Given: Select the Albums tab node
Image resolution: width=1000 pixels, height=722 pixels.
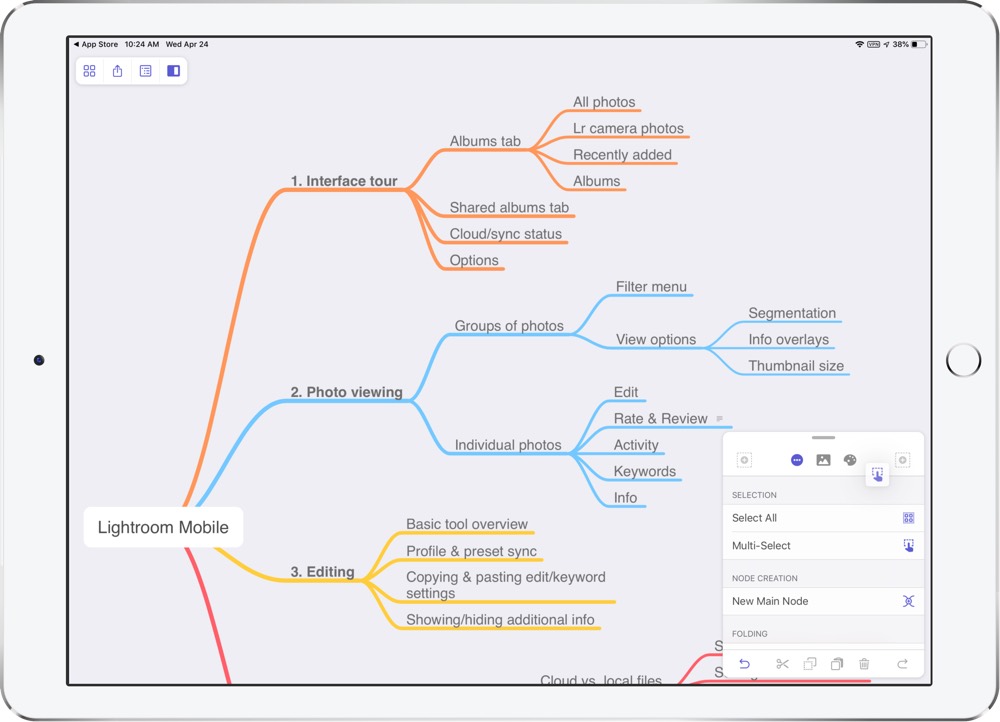Looking at the screenshot, I should (485, 141).
